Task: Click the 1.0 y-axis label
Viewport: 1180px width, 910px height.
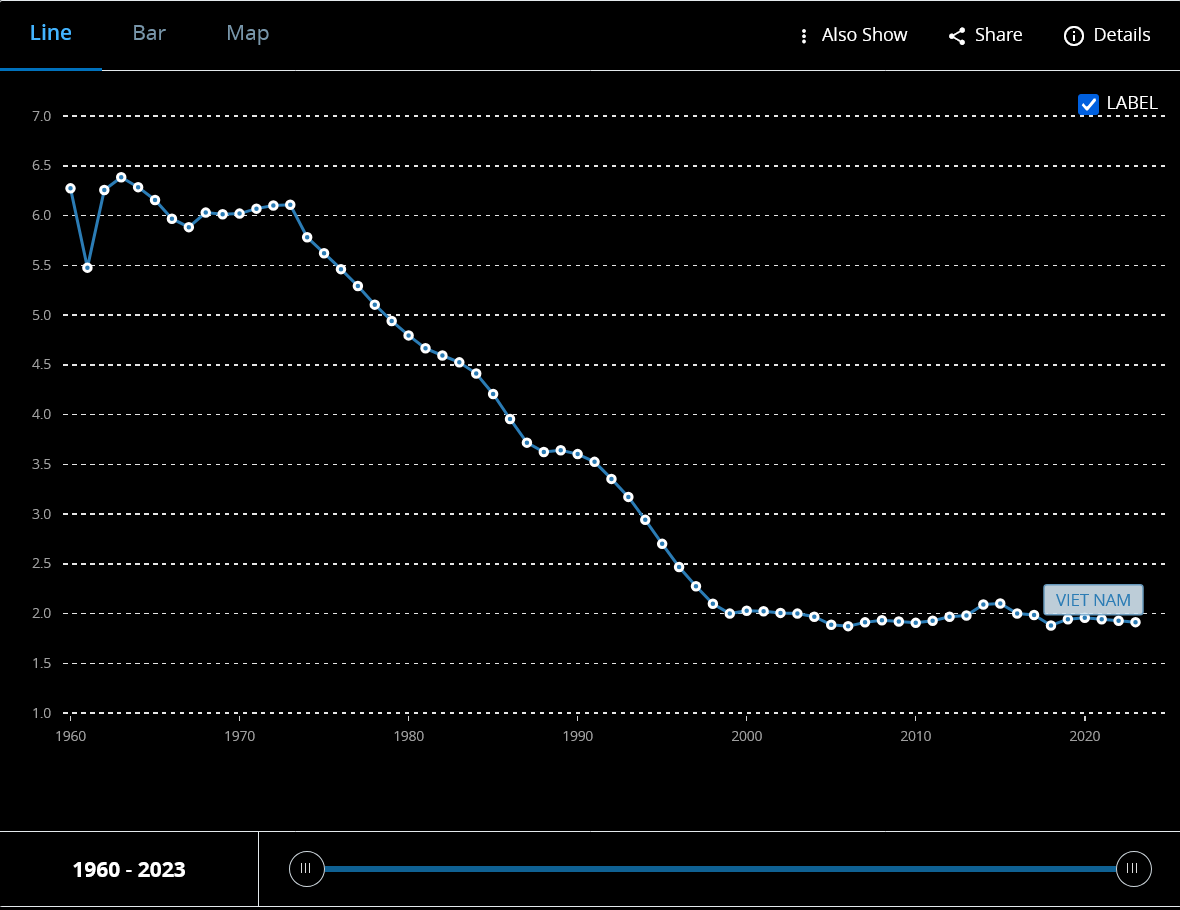Action: click(41, 713)
